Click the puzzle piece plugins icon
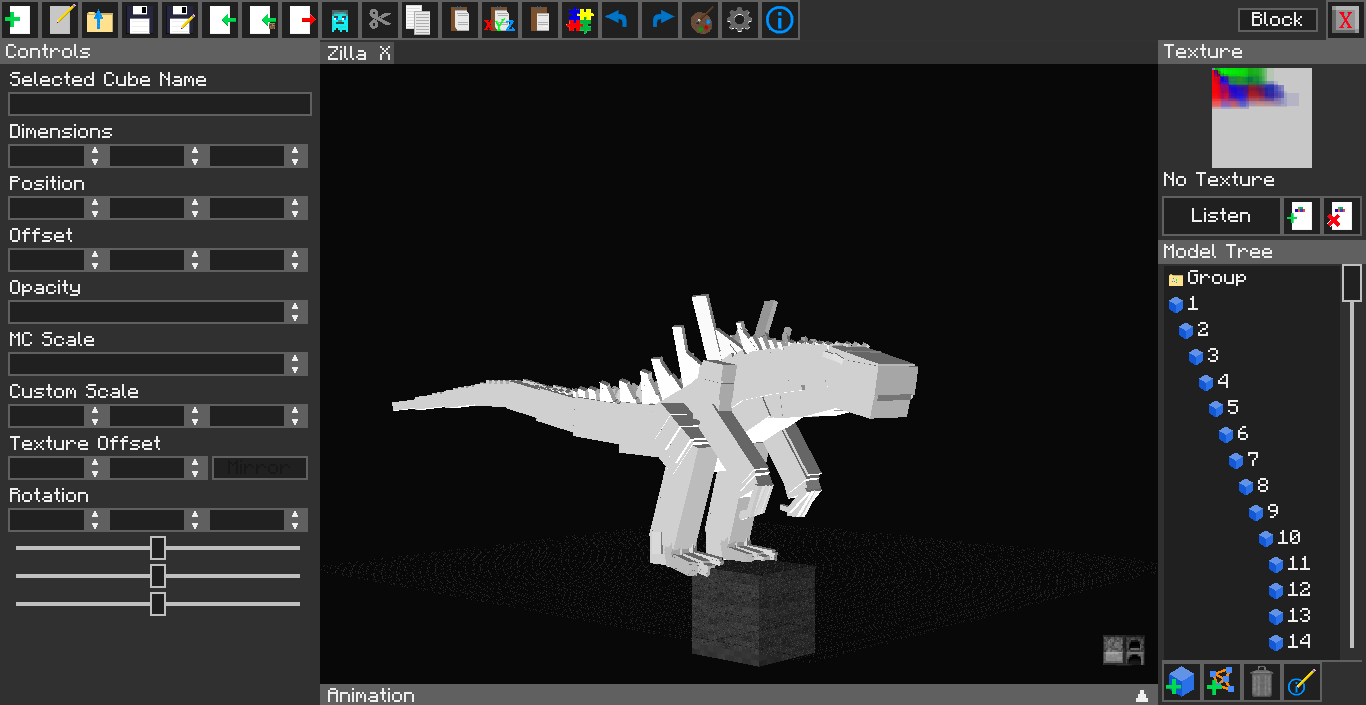Viewport: 1366px width, 705px height. [579, 20]
